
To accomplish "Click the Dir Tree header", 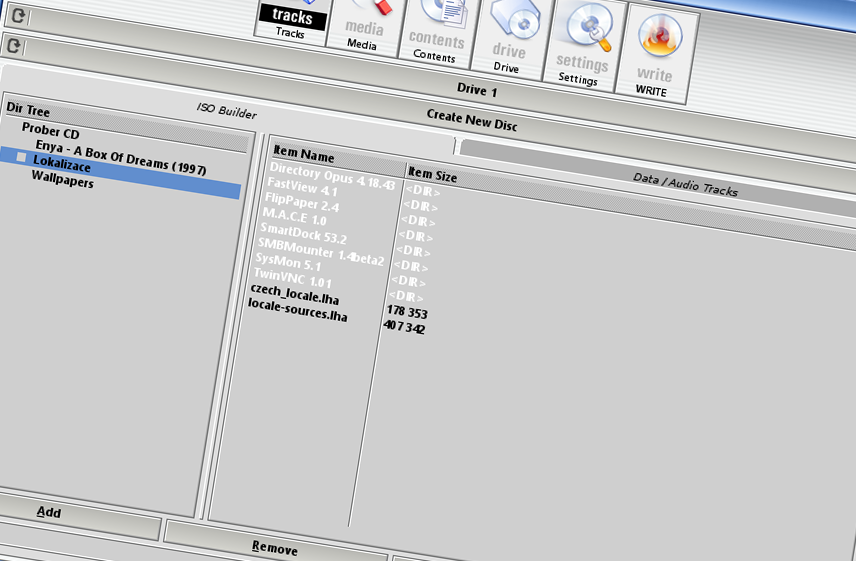I will tap(28, 109).
